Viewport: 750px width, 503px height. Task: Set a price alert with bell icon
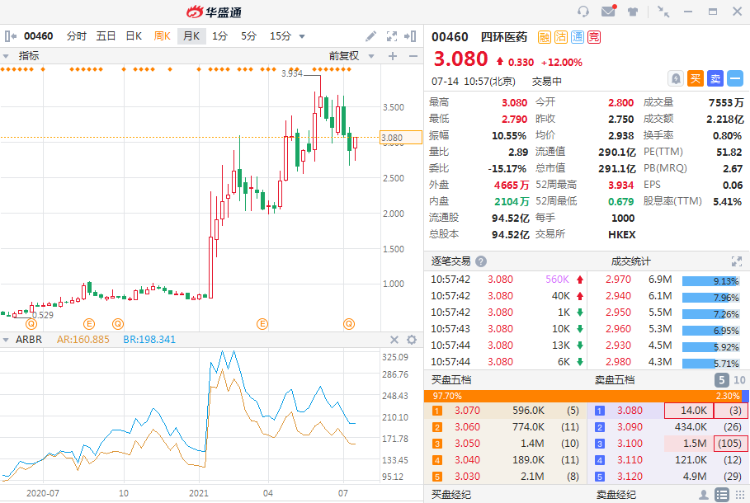(x=675, y=78)
